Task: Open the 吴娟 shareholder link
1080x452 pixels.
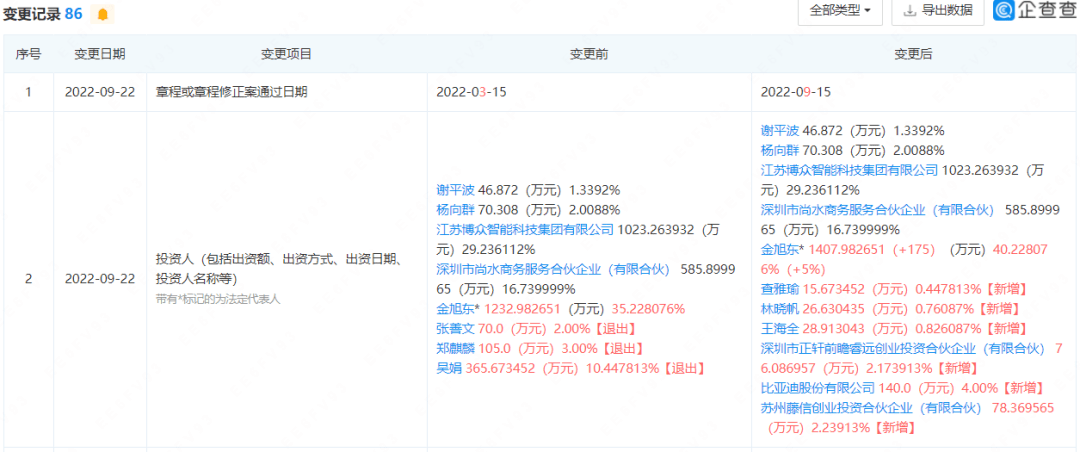Action: [x=448, y=369]
